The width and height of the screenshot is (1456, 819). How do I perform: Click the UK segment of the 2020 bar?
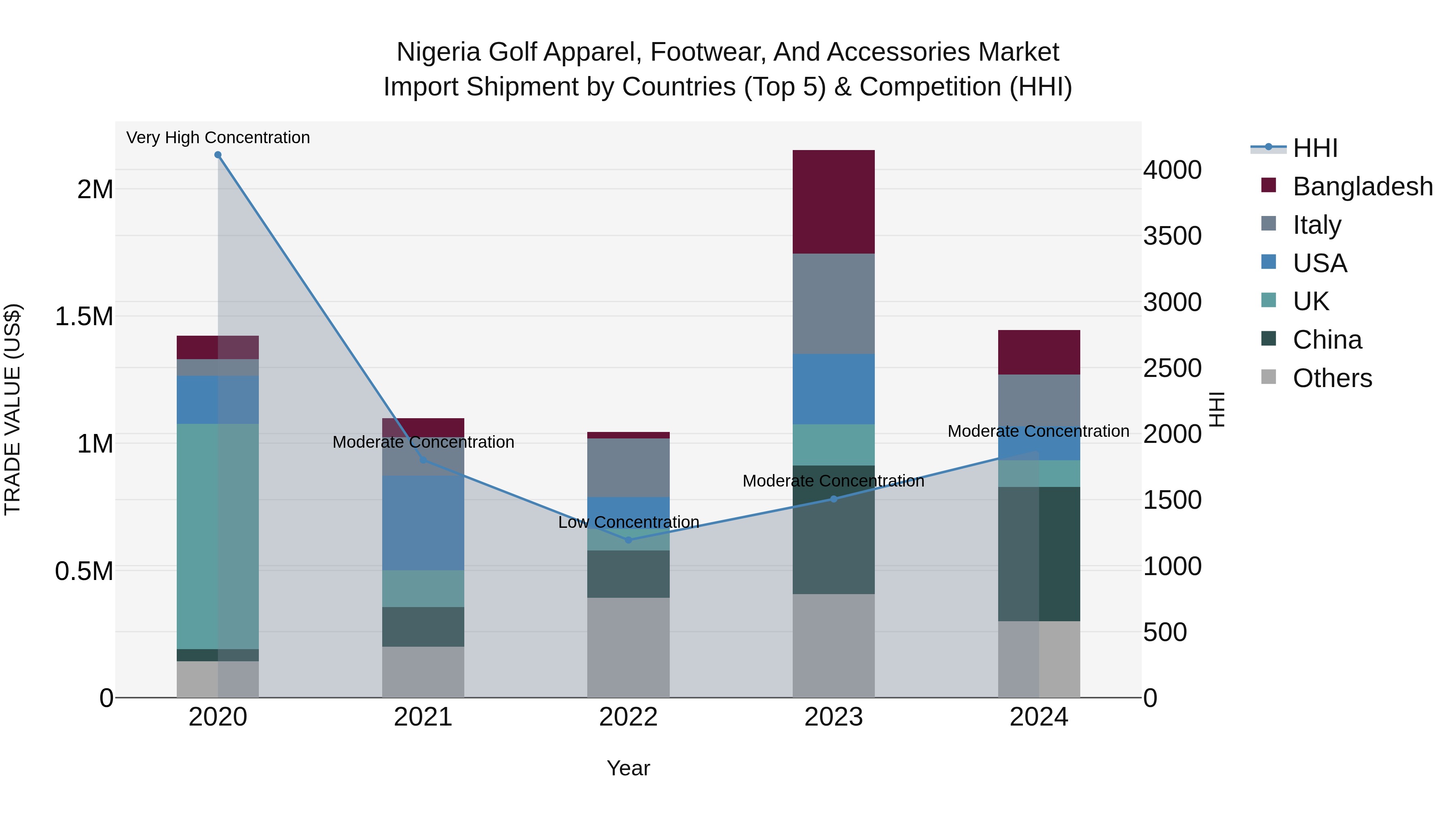pyautogui.click(x=218, y=536)
